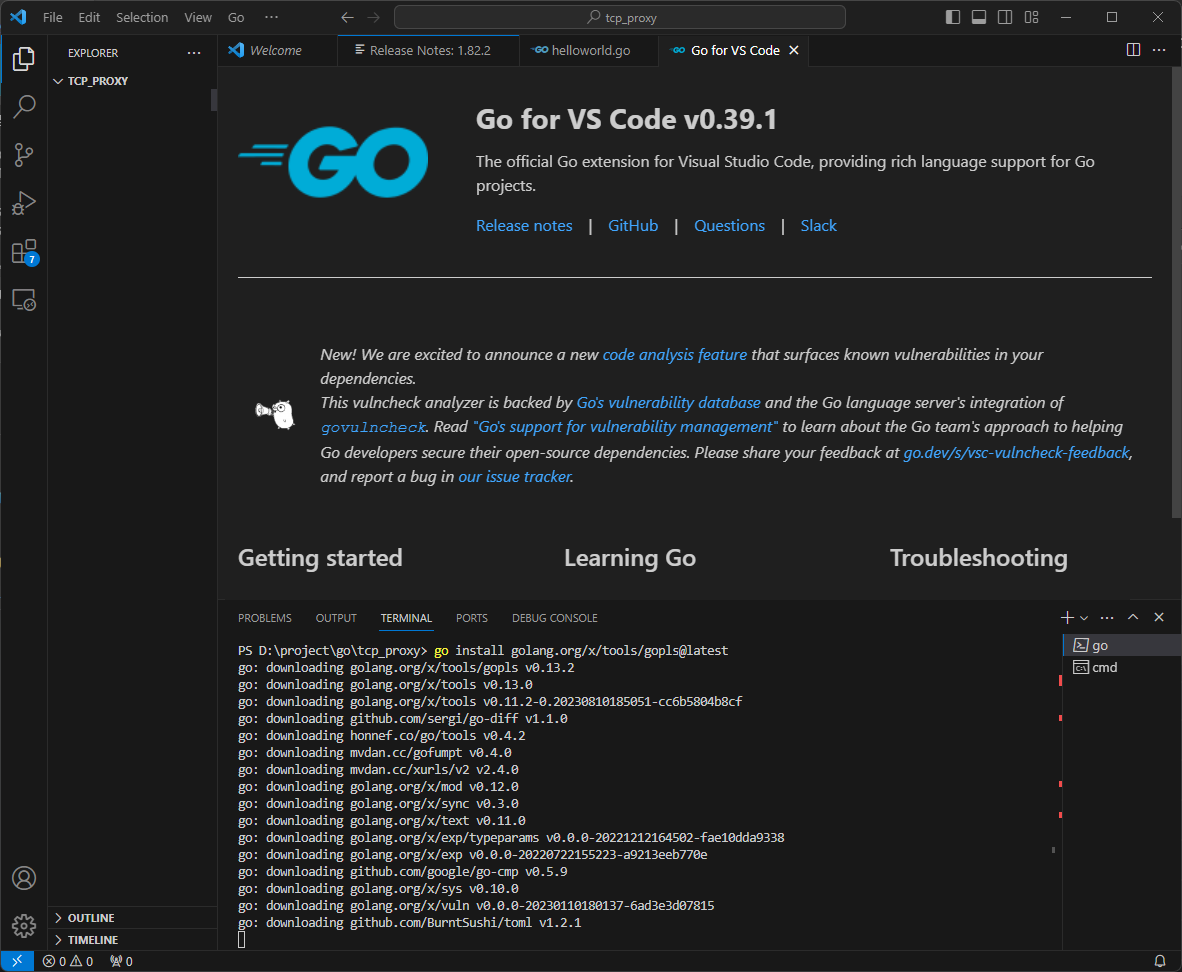Switch to helloworld.go tab
1182x972 pixels.
point(589,51)
